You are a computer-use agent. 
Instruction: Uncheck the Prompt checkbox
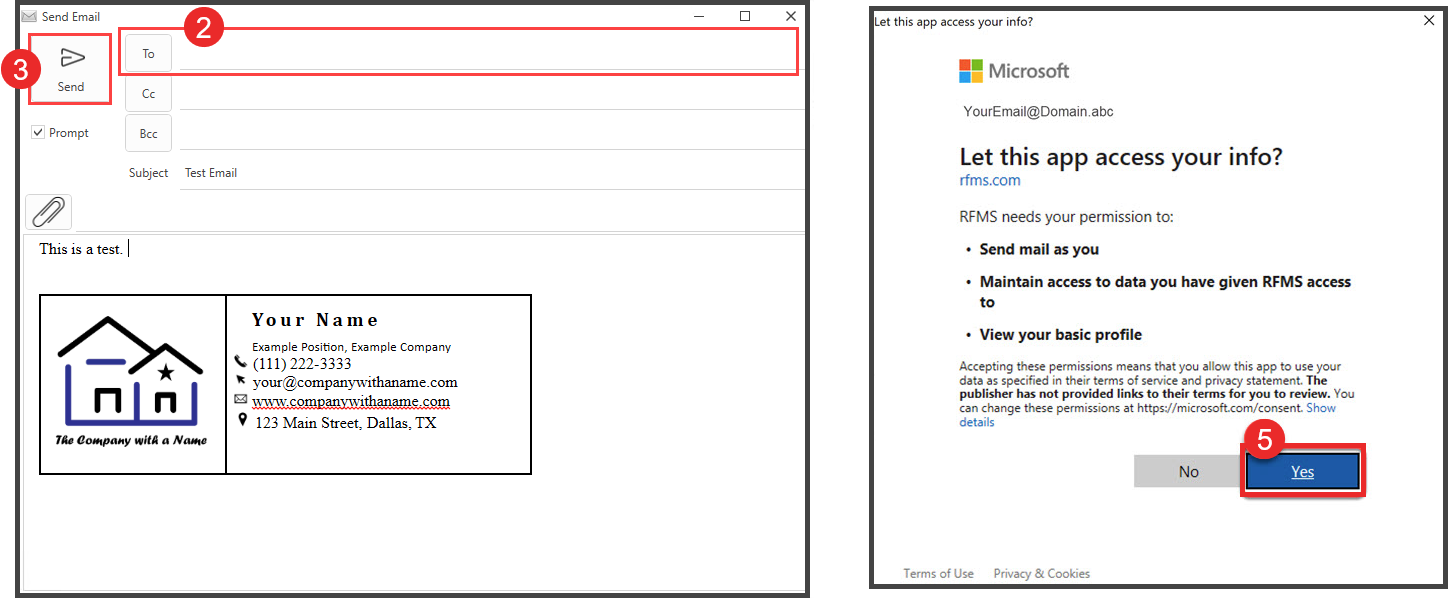(38, 132)
